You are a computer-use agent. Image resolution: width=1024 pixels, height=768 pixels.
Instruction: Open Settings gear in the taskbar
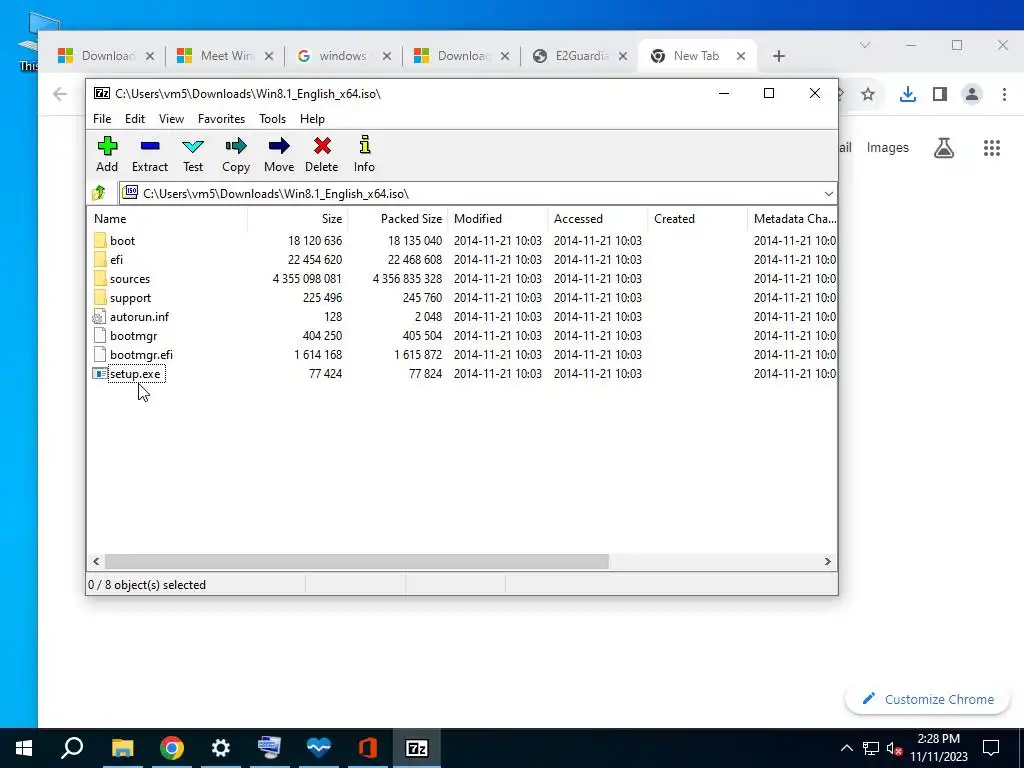tap(221, 748)
